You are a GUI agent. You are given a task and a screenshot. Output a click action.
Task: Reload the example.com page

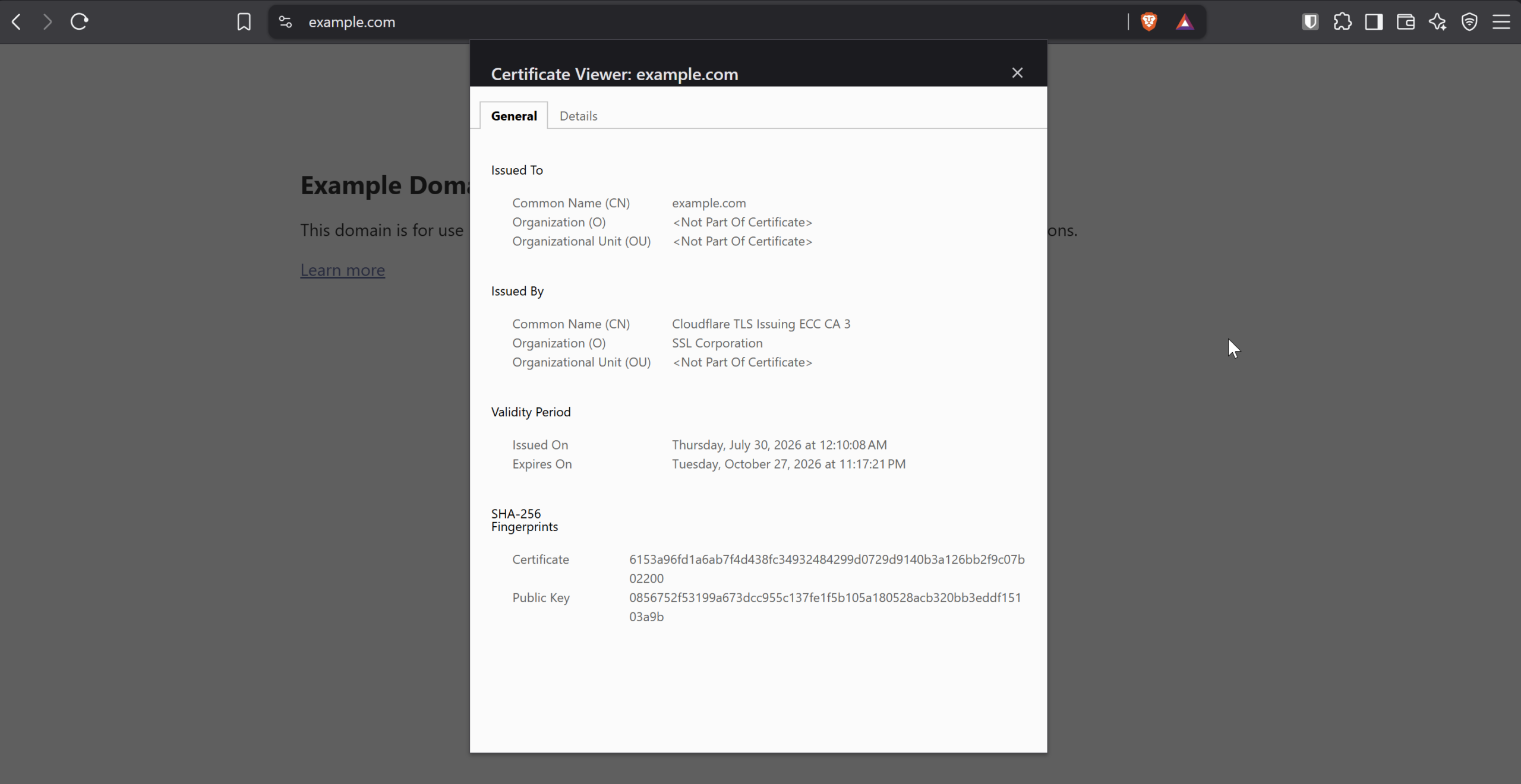[x=80, y=22]
